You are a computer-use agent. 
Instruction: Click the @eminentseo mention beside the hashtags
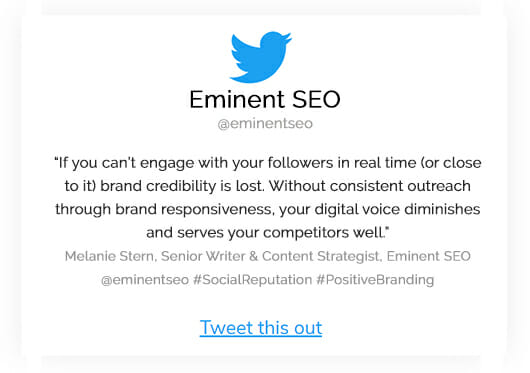click(145, 280)
